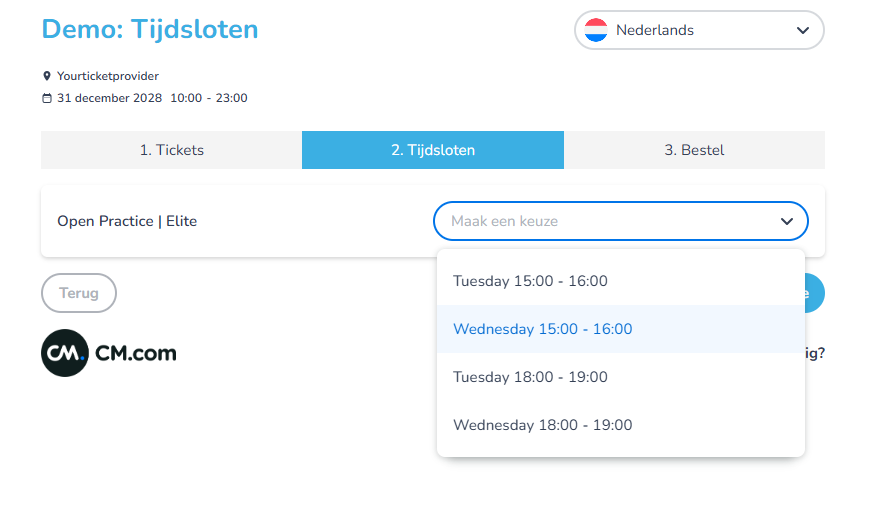889x528 pixels.
Task: Open the Nederlands language selector
Action: point(698,30)
